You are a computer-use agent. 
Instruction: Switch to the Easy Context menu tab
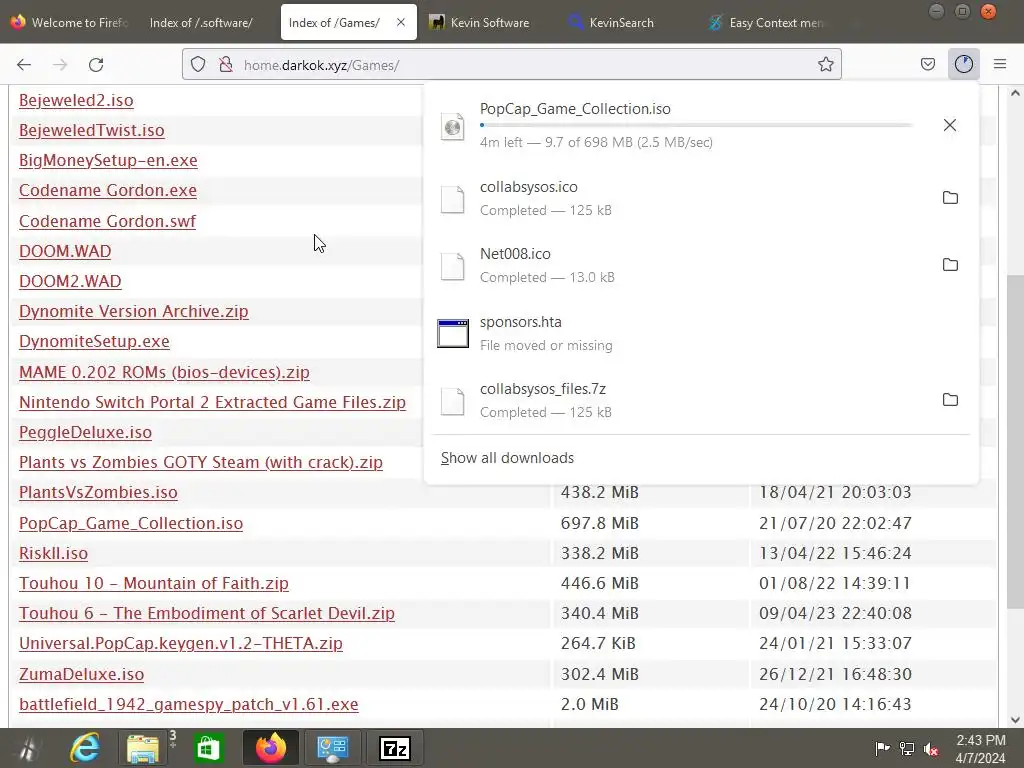point(769,23)
